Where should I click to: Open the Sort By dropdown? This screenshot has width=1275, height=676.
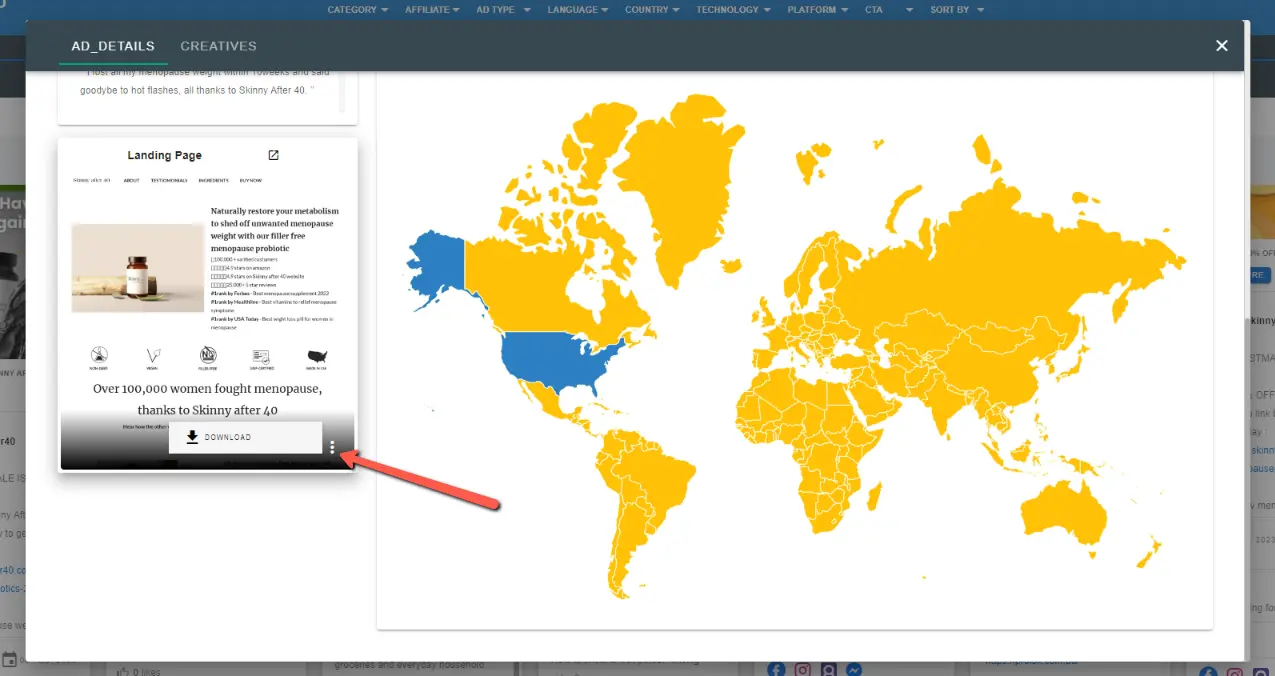(x=957, y=10)
